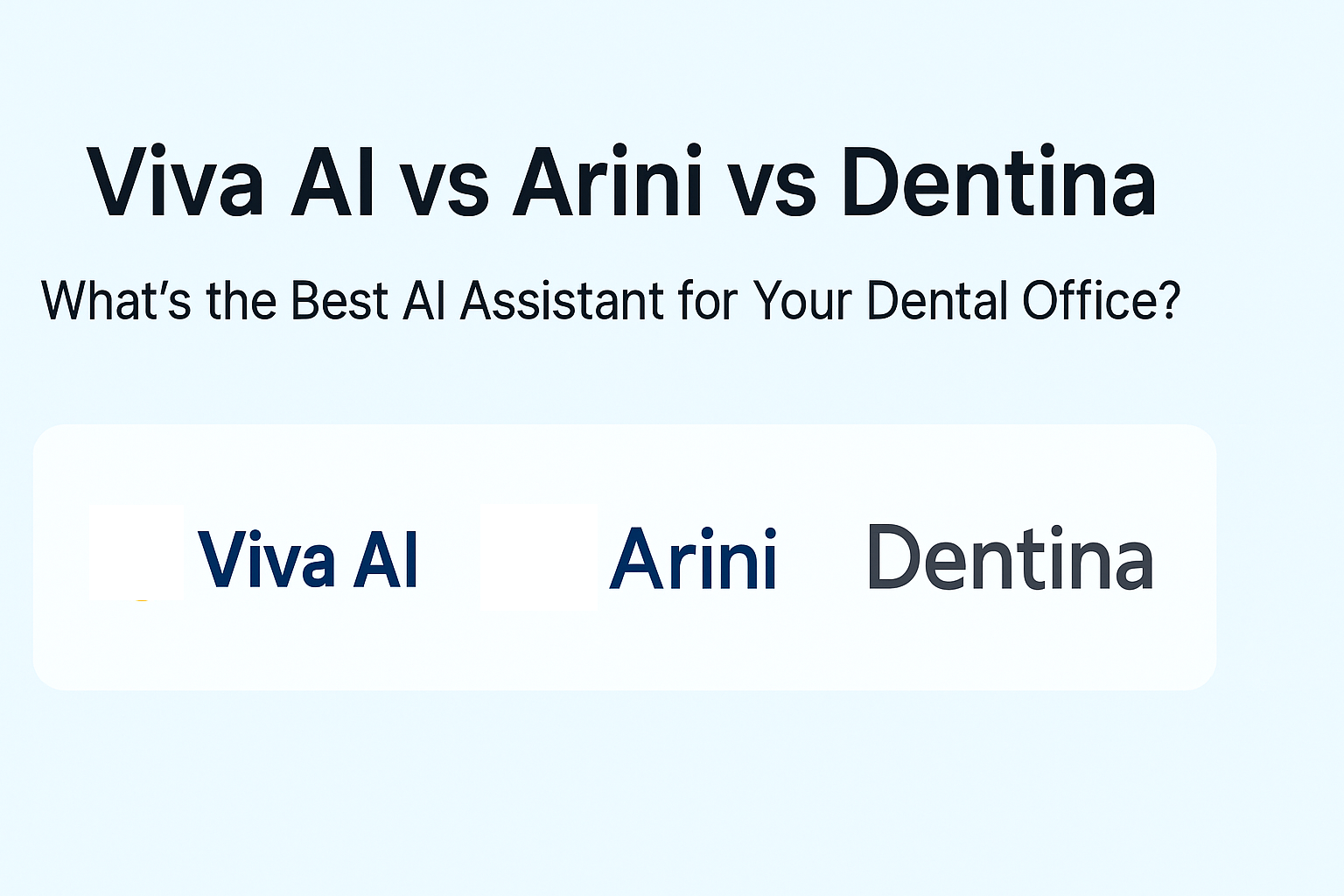Click "Dental" in the subtitle
The width and height of the screenshot is (1344, 896).
point(937,301)
